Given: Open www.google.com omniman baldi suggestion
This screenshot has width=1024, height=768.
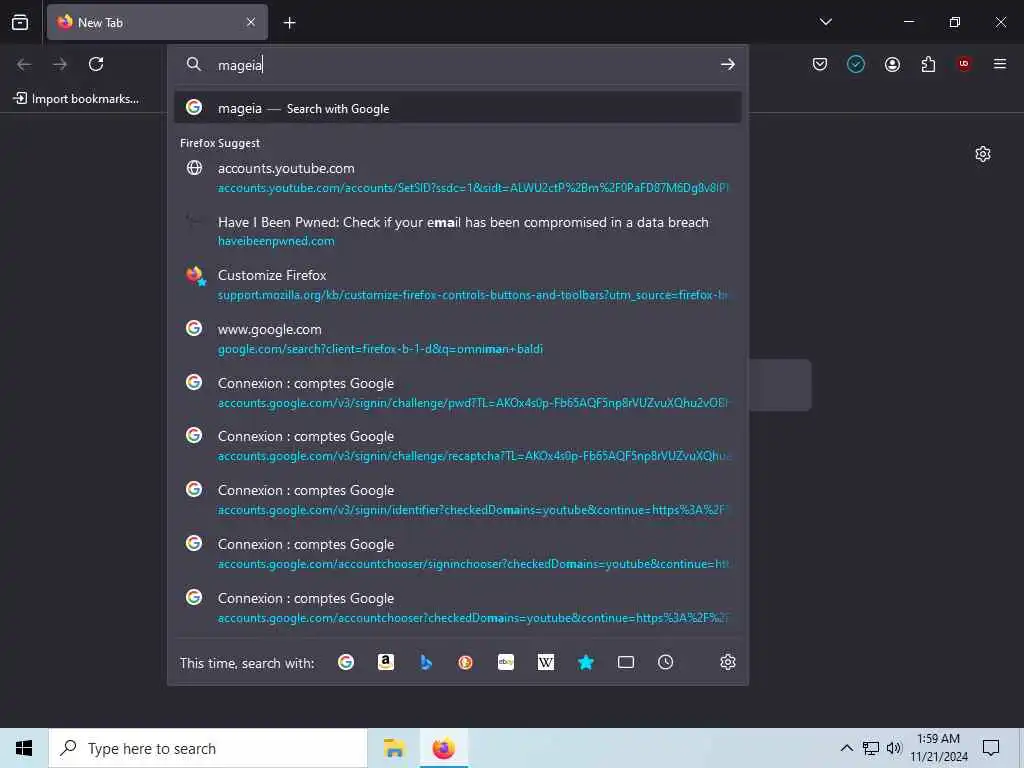Looking at the screenshot, I should (x=457, y=339).
